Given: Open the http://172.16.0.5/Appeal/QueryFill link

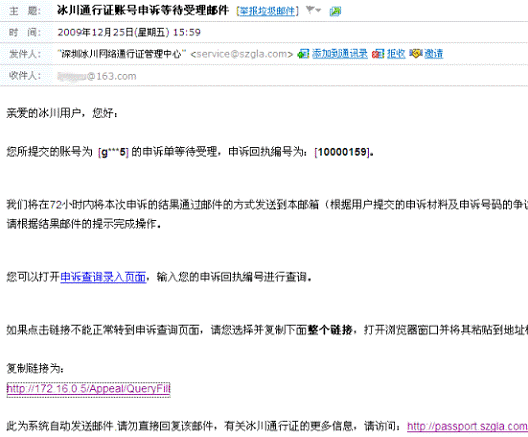Looking at the screenshot, I should (89, 389).
